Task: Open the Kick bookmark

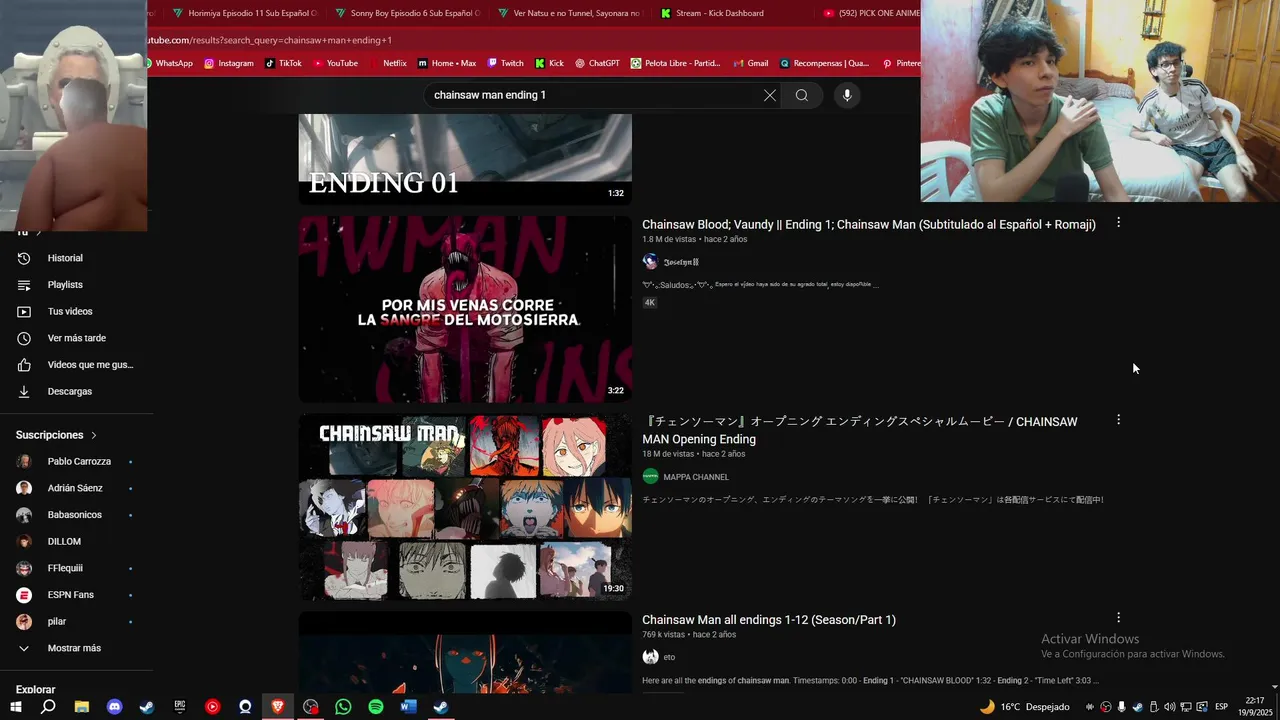Action: click(x=550, y=63)
